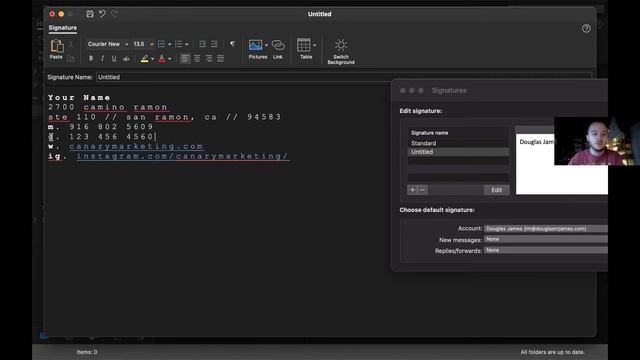
Task: Decrease paragraph indent
Action: point(202,44)
